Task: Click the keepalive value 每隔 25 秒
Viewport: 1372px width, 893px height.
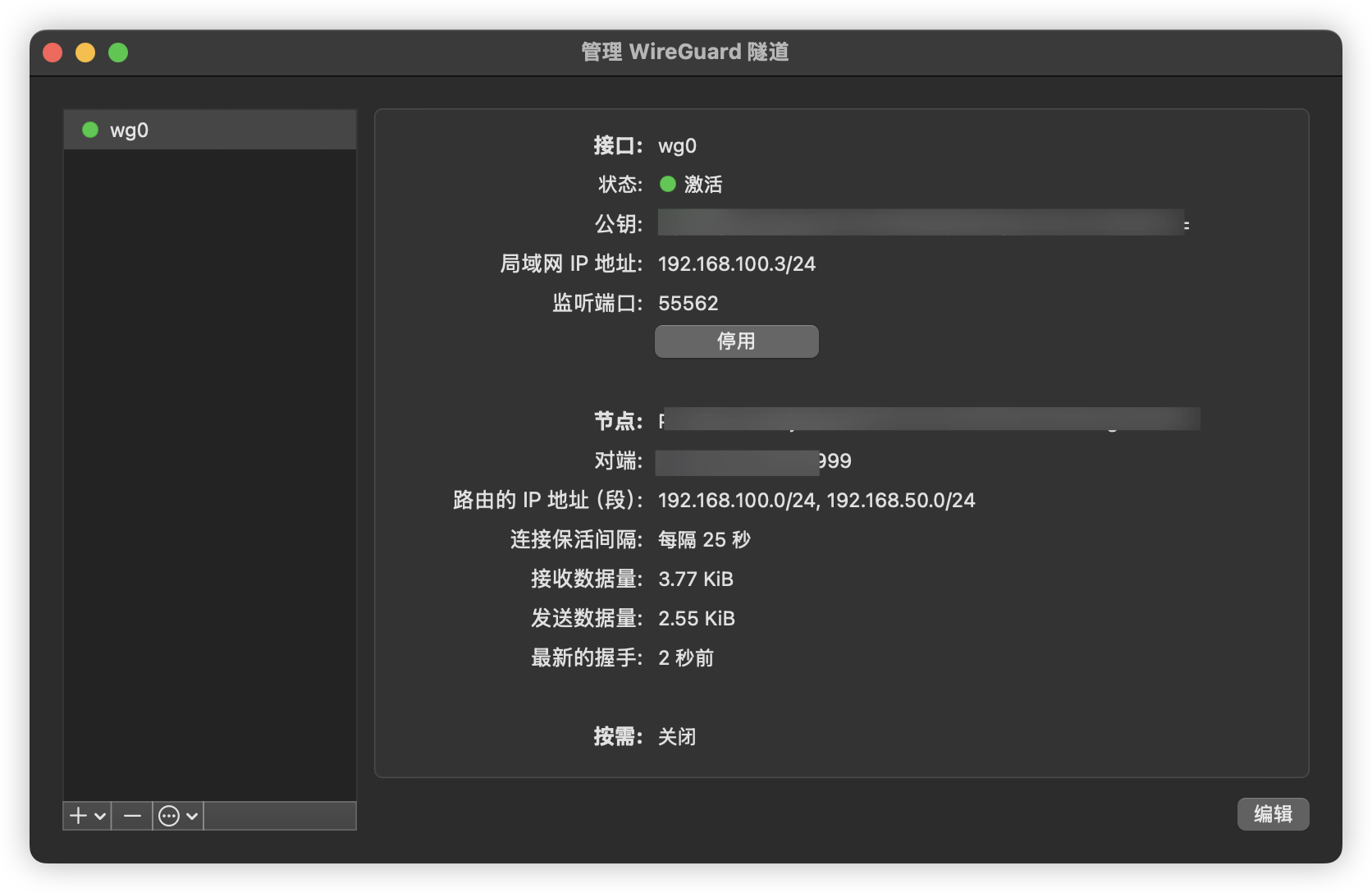Action: click(704, 540)
